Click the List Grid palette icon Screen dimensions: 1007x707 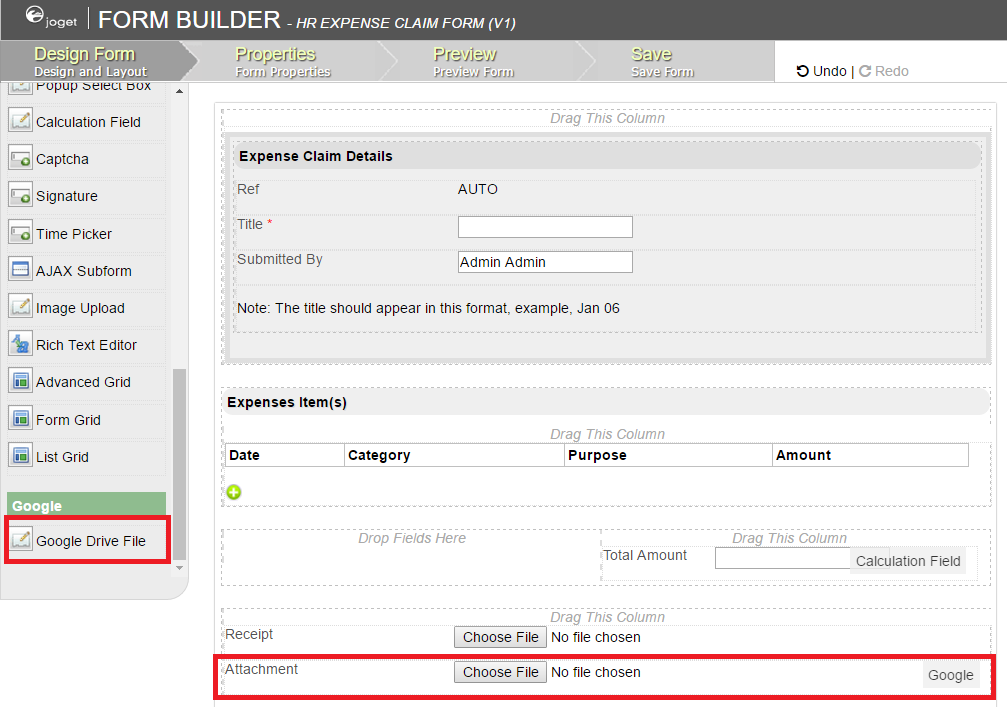pyautogui.click(x=21, y=456)
